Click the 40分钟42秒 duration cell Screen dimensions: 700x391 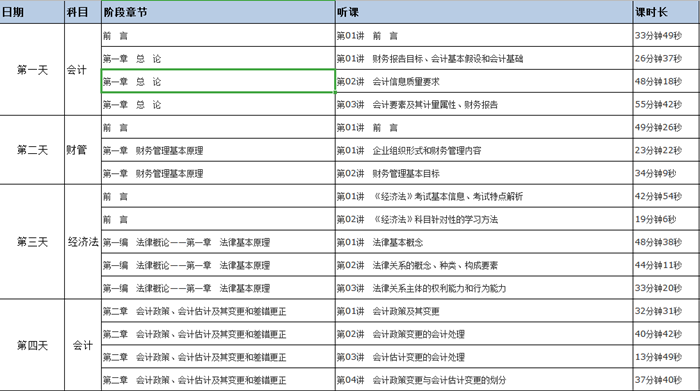point(667,334)
